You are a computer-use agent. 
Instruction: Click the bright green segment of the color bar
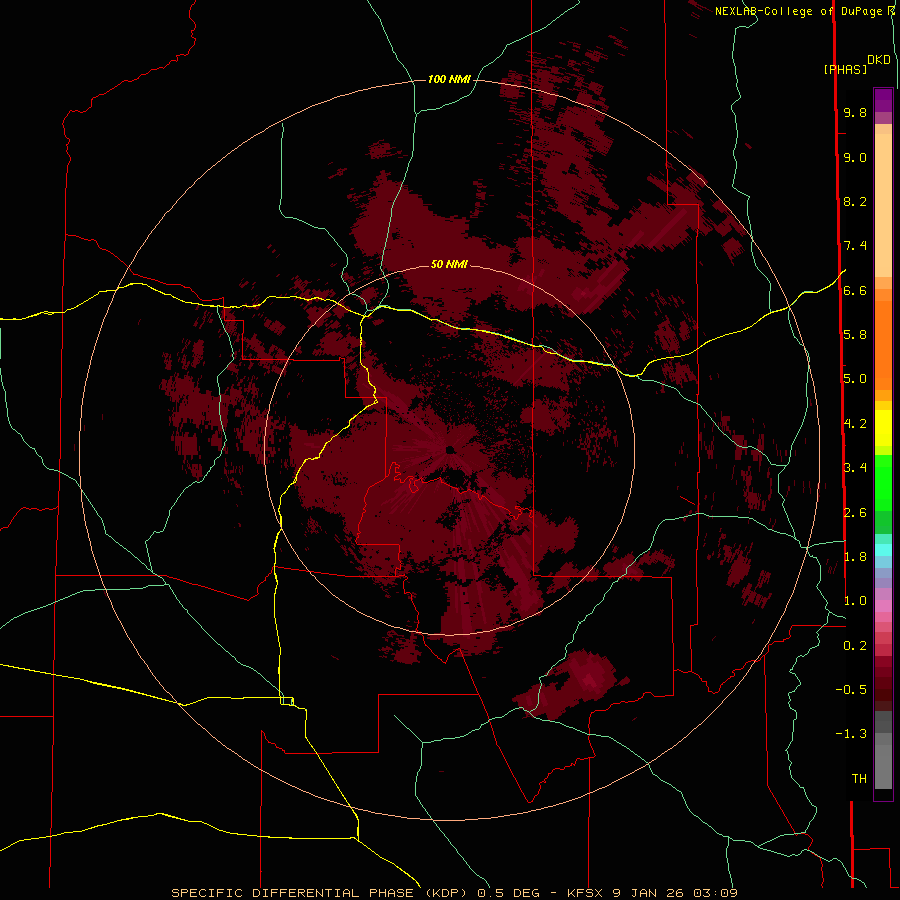(883, 482)
